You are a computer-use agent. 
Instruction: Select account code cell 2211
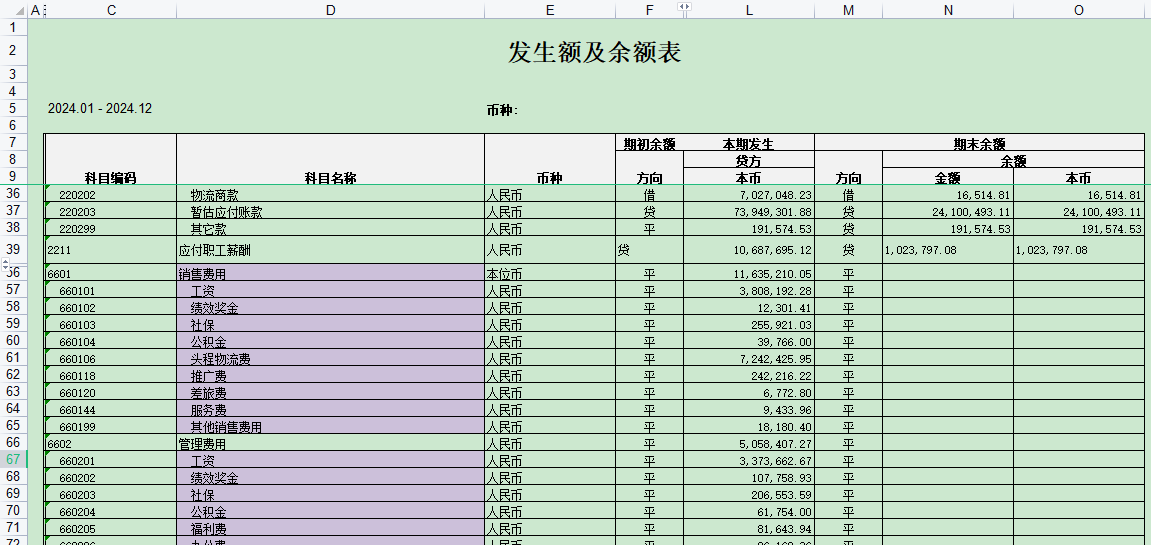(111, 250)
